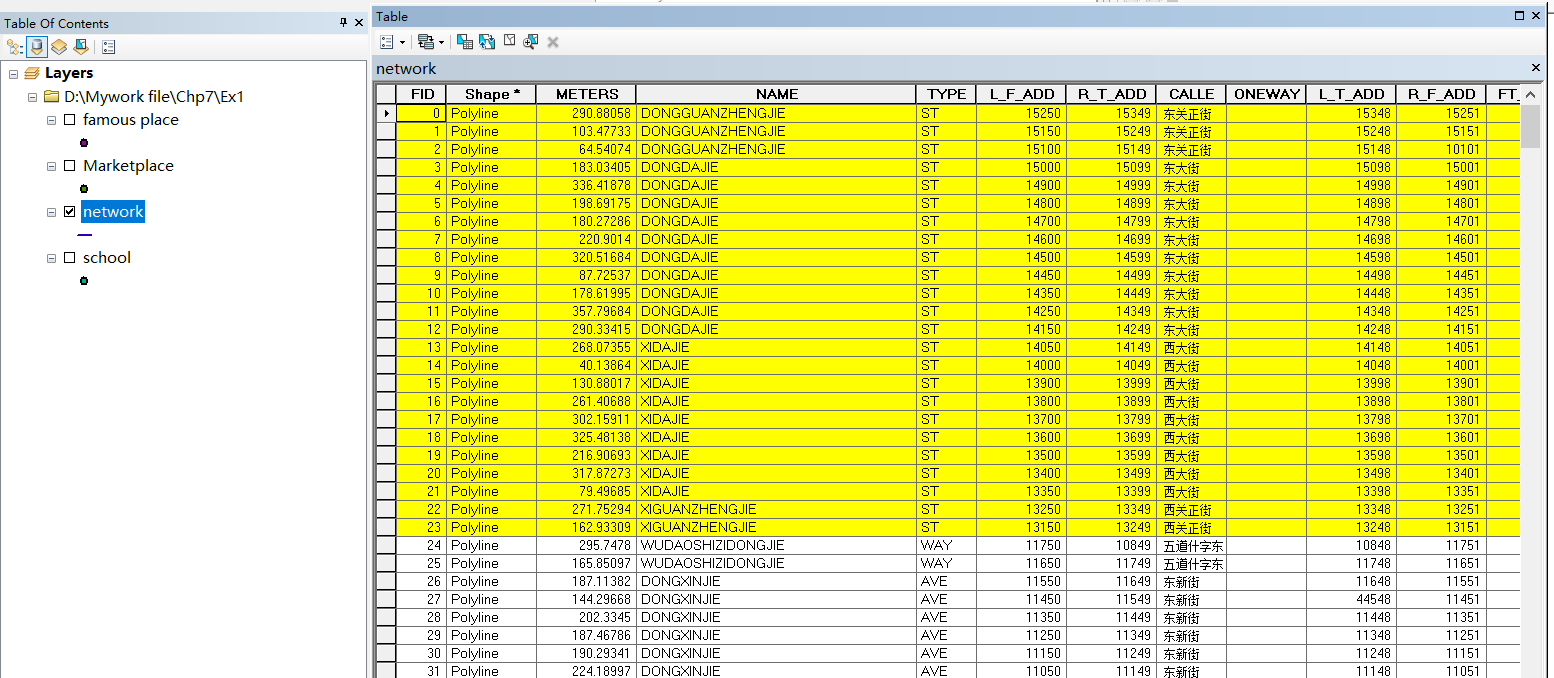Select the R_F_ADD column header

tap(1441, 94)
